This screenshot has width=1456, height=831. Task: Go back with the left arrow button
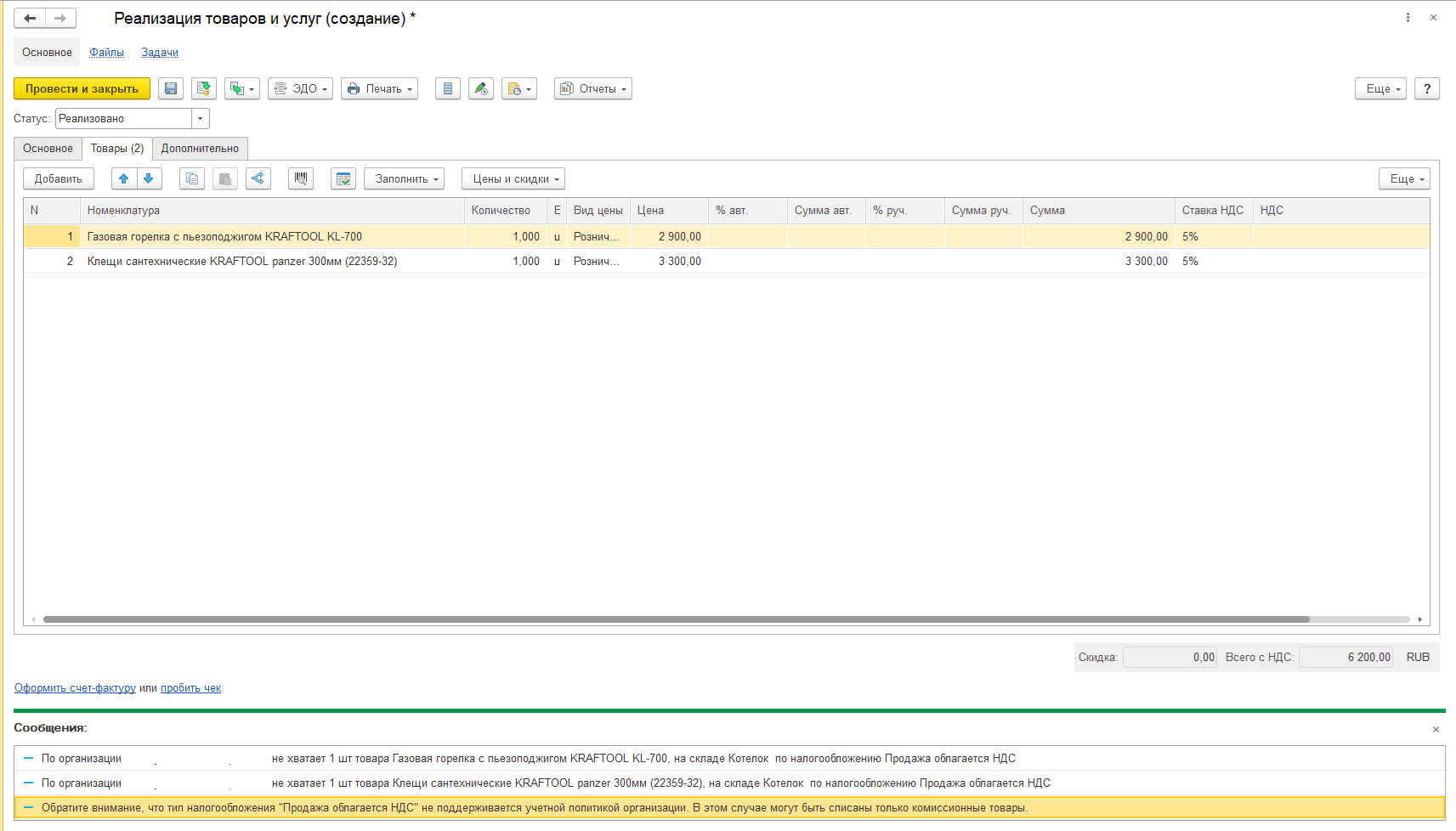click(x=30, y=18)
